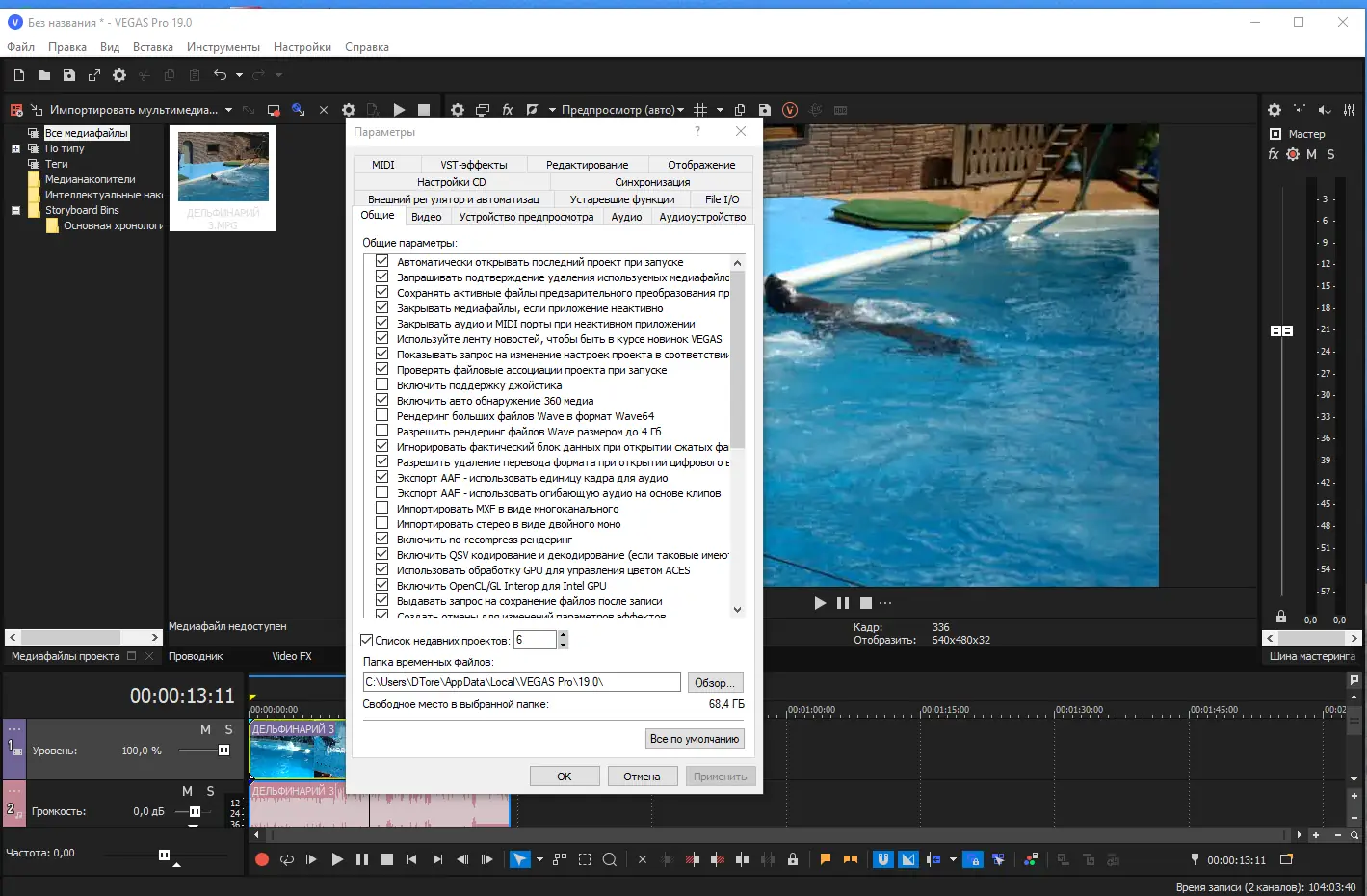Mute video track 1
Screen dimensions: 1367x896
[205, 729]
